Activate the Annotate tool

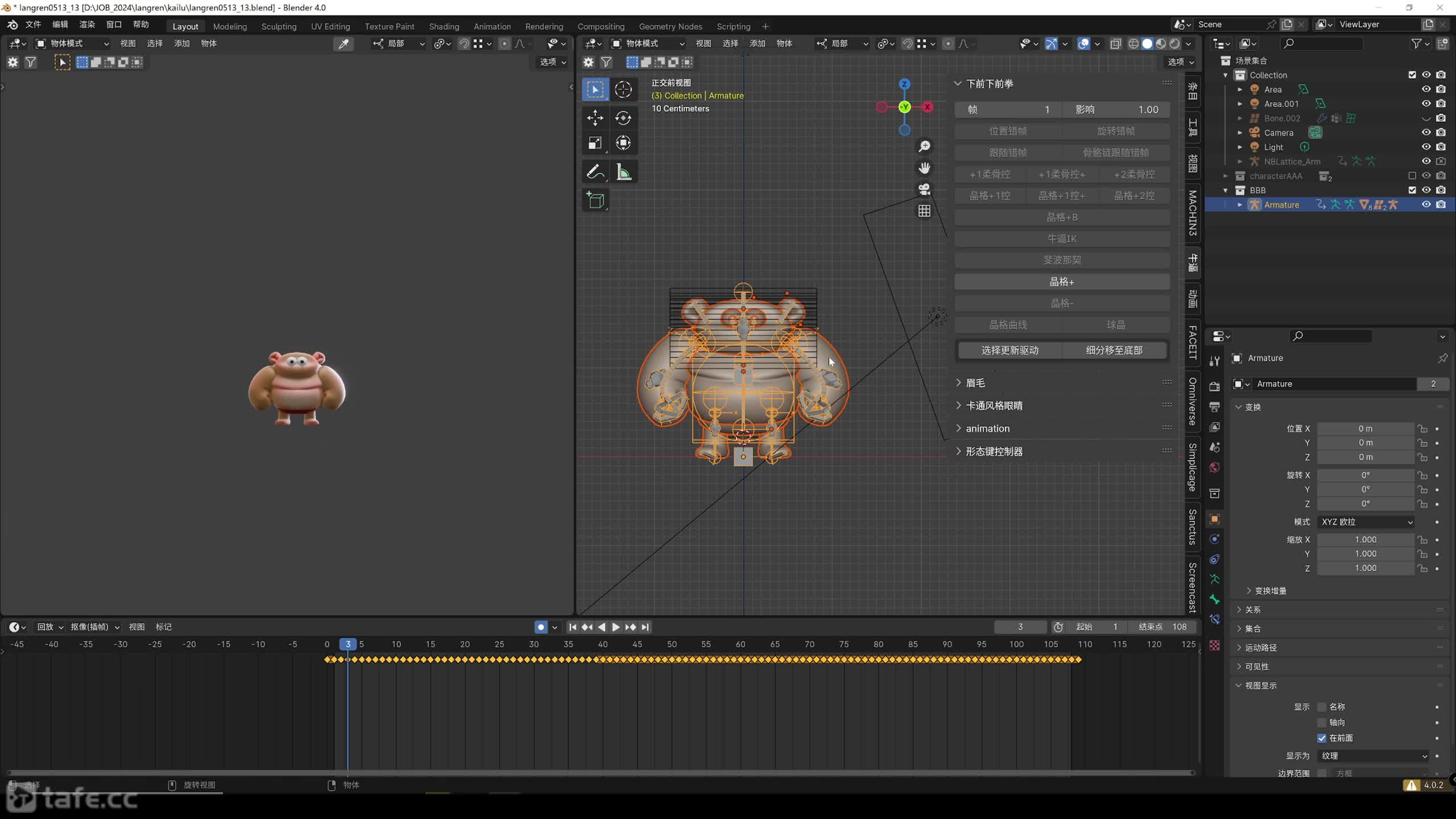[x=595, y=172]
